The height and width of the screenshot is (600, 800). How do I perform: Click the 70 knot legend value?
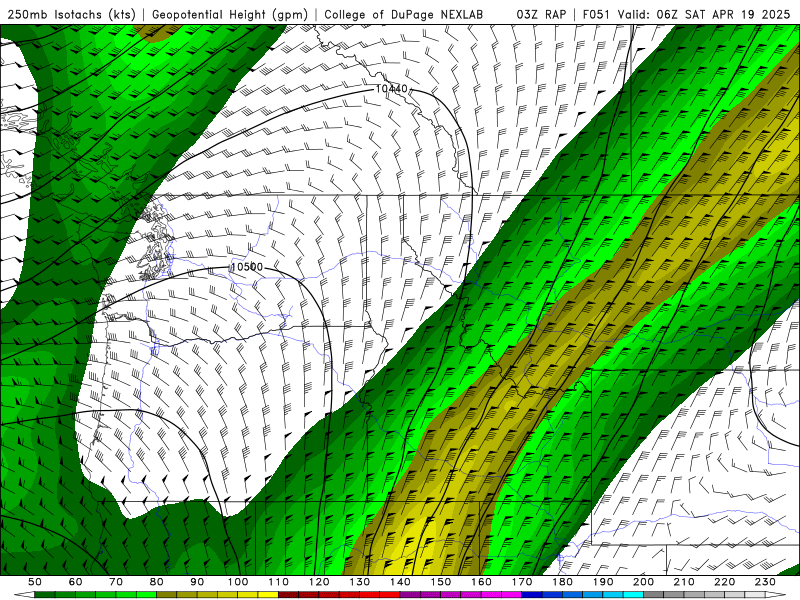[116, 582]
